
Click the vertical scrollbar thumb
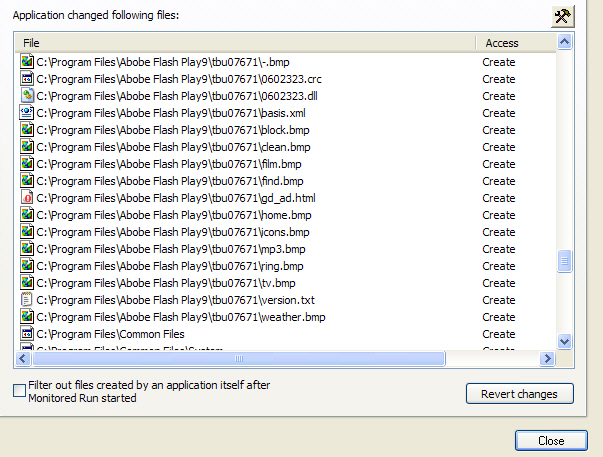tap(565, 261)
